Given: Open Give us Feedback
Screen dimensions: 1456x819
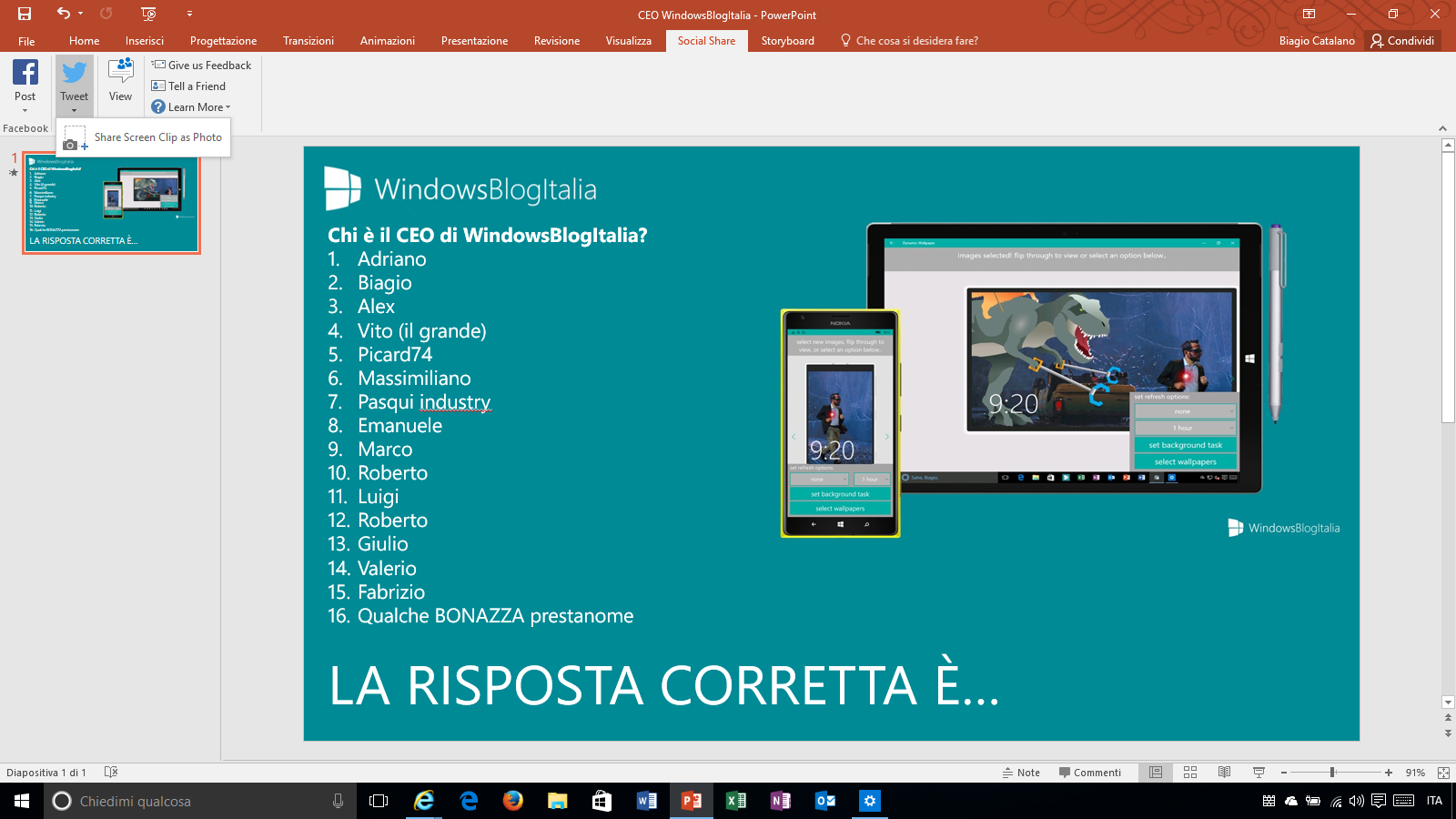Looking at the screenshot, I should tap(201, 66).
